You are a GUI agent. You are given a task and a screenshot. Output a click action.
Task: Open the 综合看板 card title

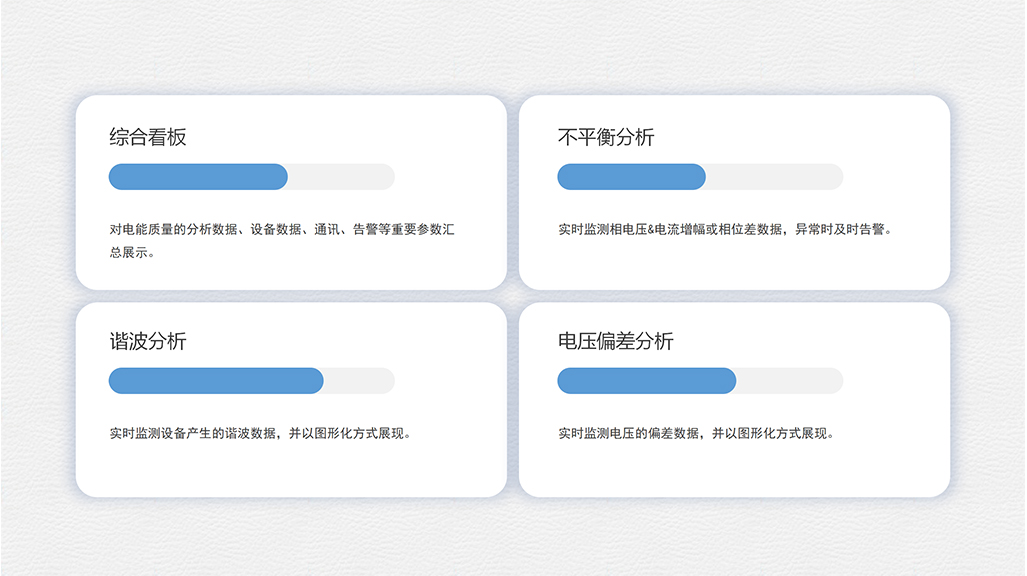[x=147, y=137]
